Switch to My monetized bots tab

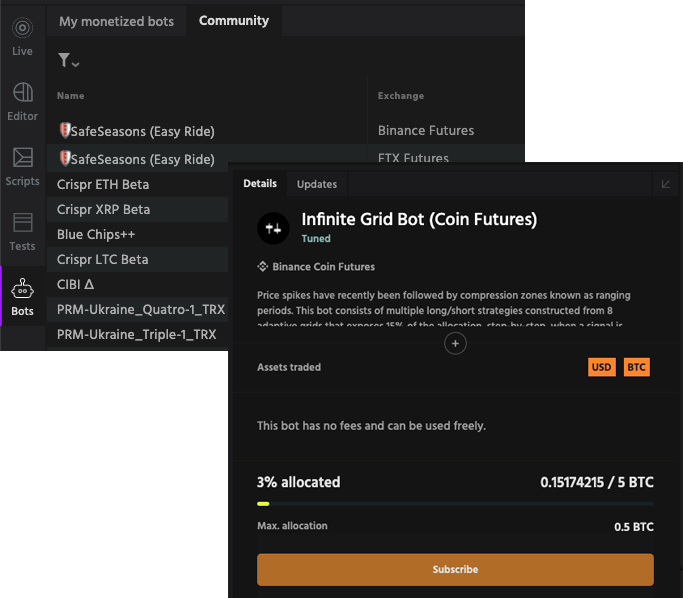(x=116, y=21)
